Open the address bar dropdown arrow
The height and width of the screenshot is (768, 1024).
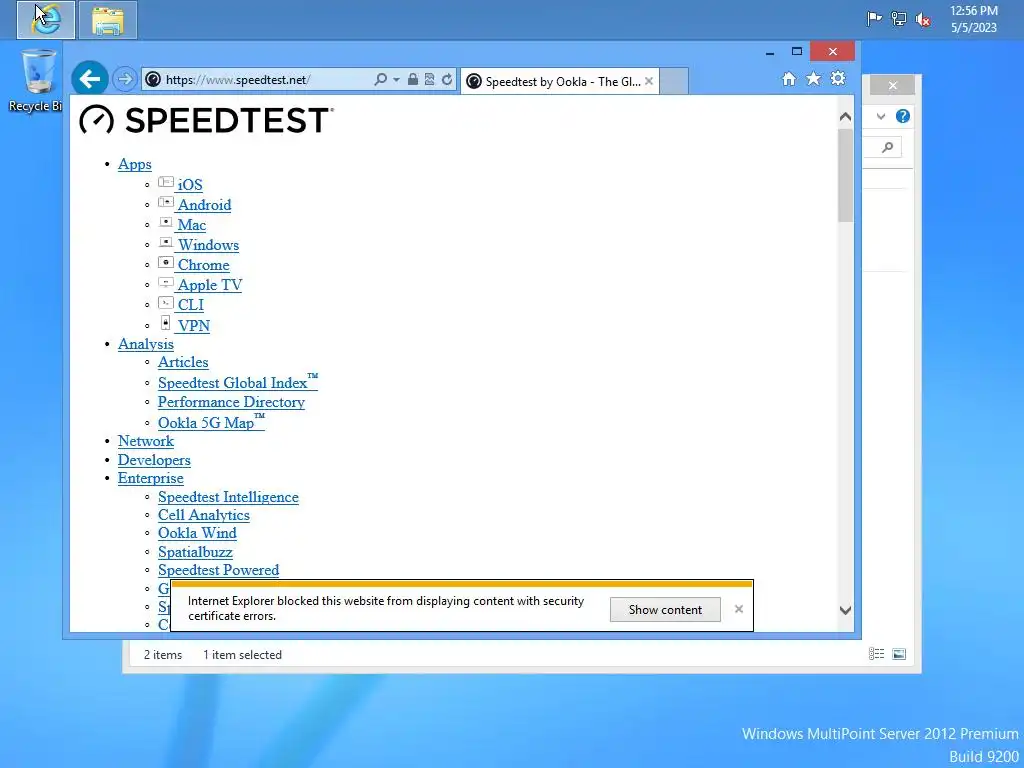point(396,80)
